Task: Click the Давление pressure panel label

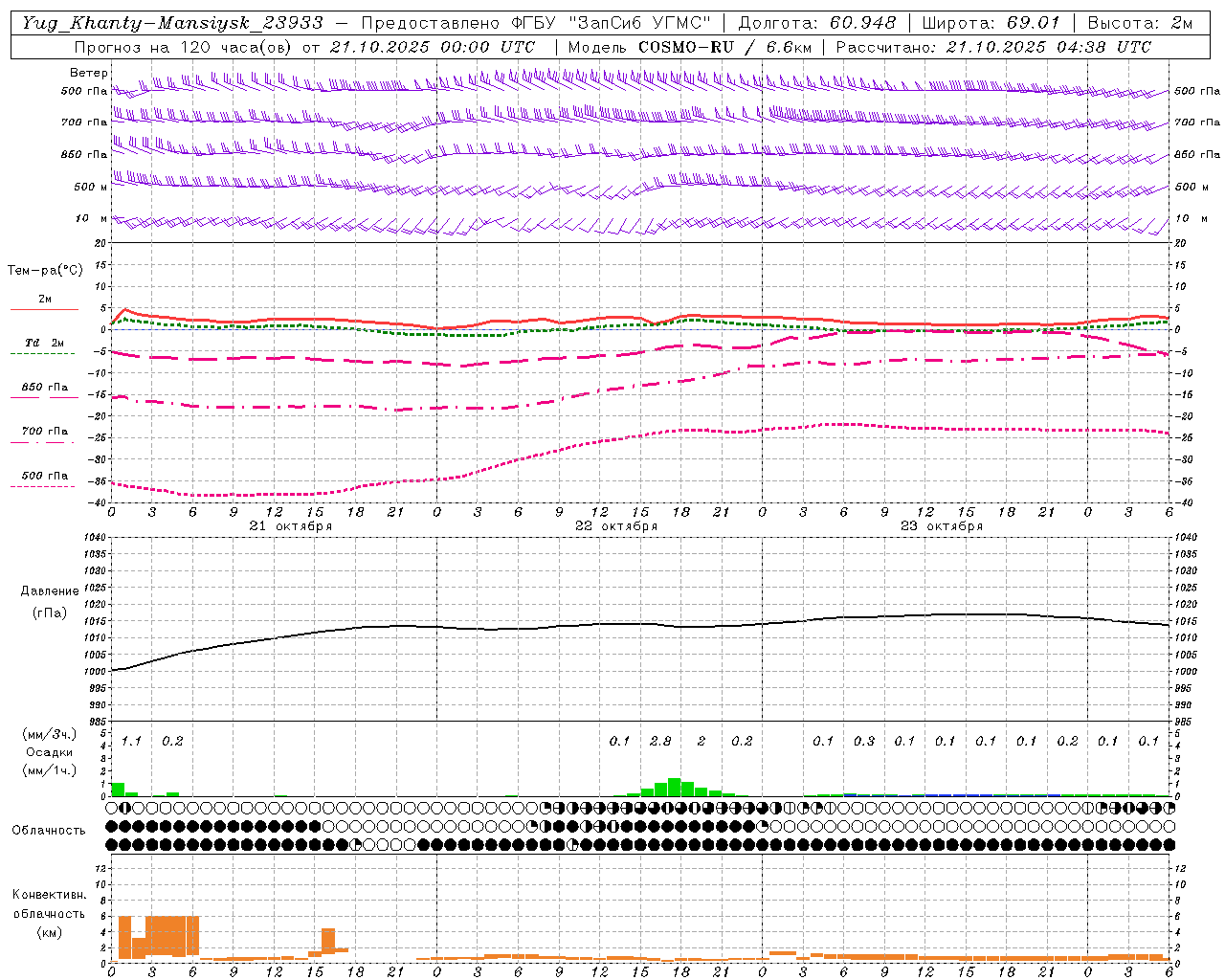Action: (x=50, y=591)
